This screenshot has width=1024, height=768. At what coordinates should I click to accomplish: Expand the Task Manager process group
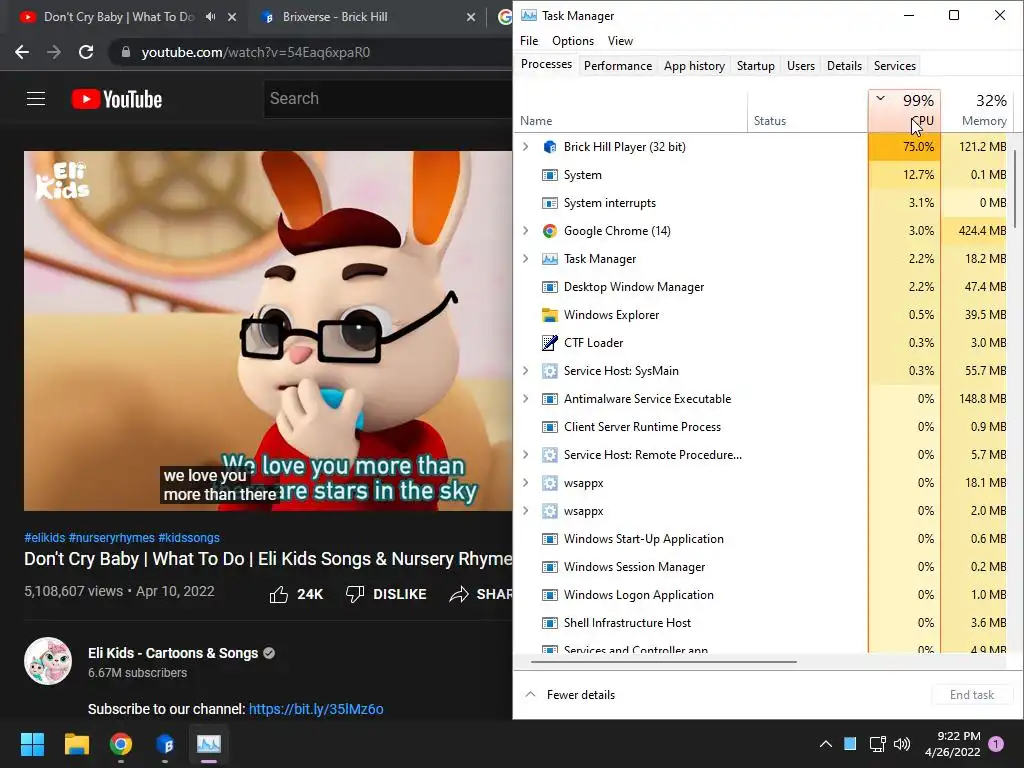[526, 259]
